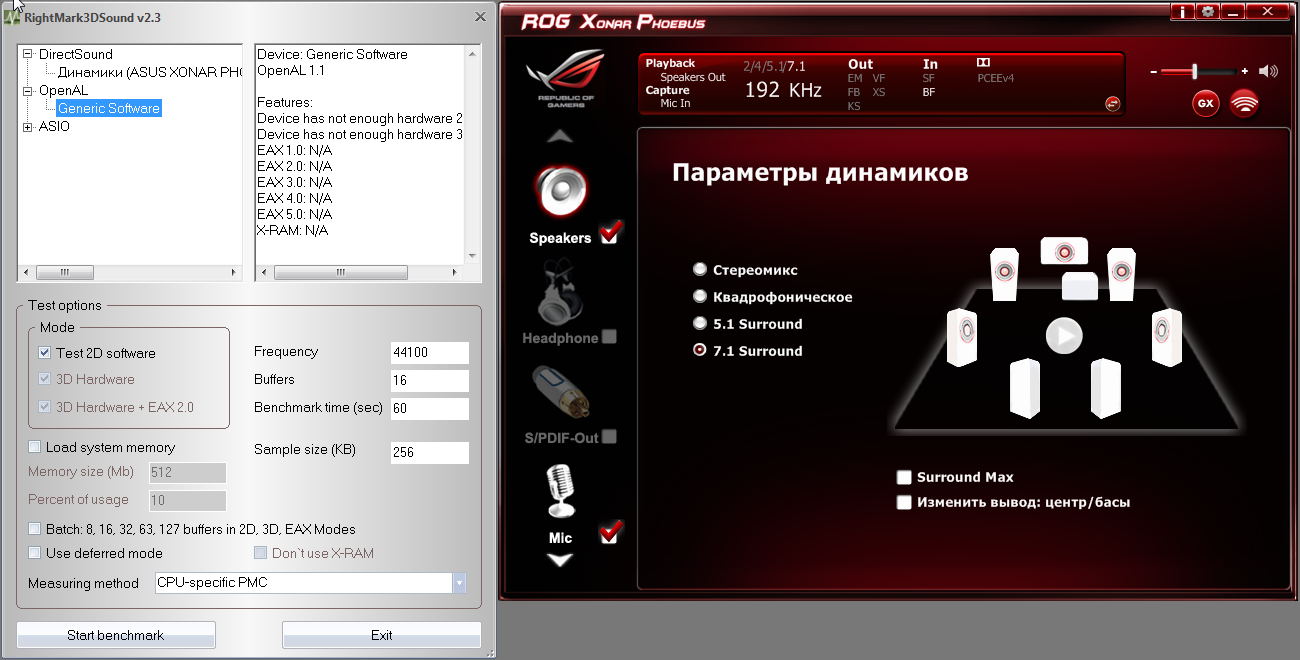This screenshot has height=660, width=1300.
Task: Open the Measuring method dropdown
Action: [x=459, y=583]
